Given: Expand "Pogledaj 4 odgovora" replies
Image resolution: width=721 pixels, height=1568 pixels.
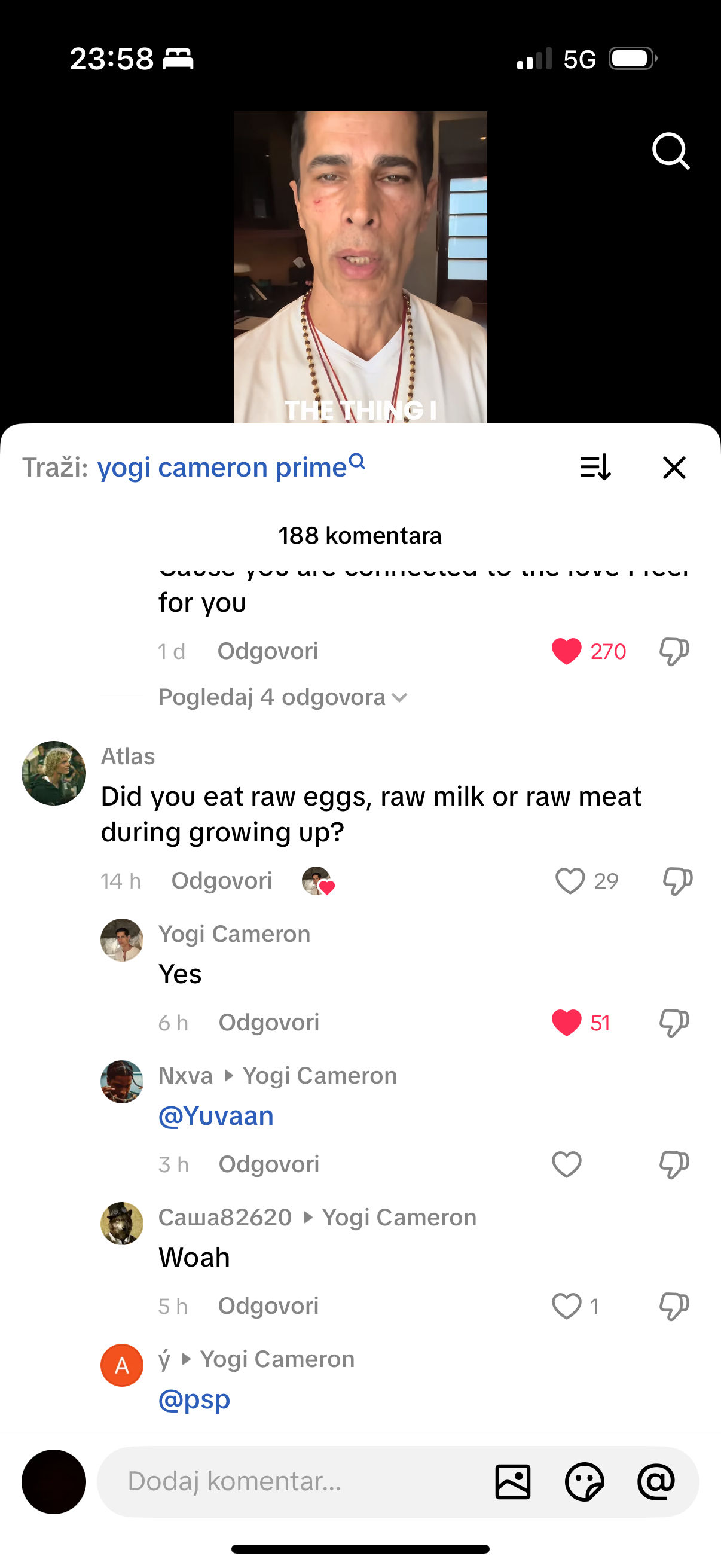Looking at the screenshot, I should [282, 697].
